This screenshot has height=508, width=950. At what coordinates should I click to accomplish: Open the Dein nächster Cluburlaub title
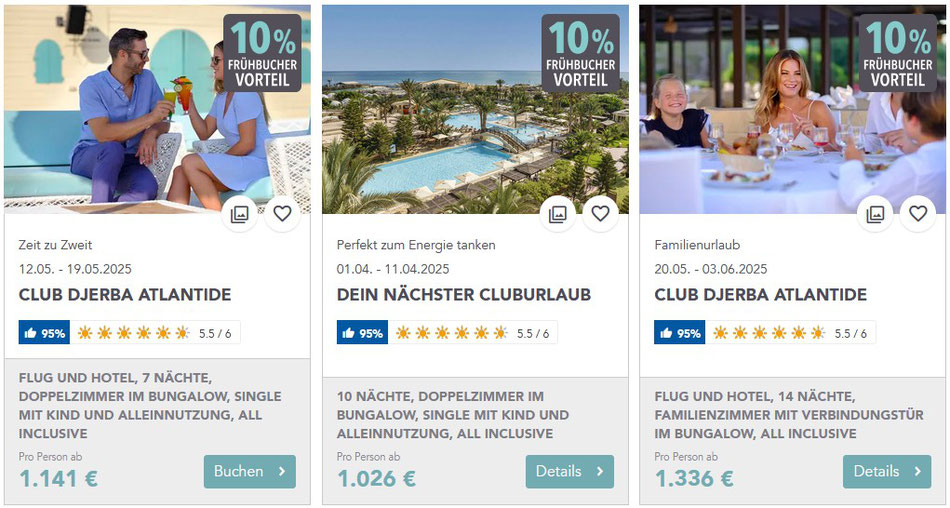point(464,295)
